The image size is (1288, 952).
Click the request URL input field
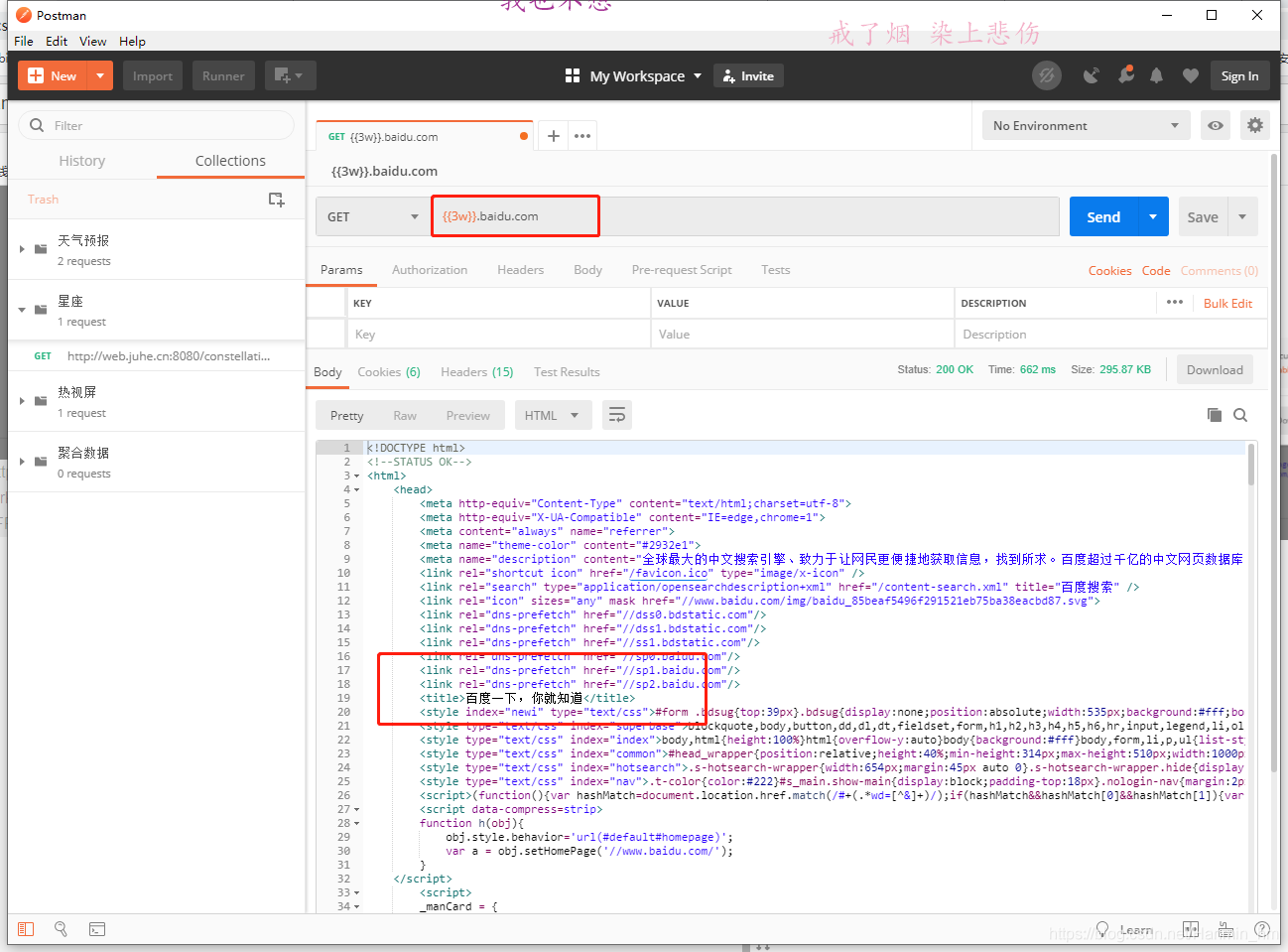pos(744,216)
